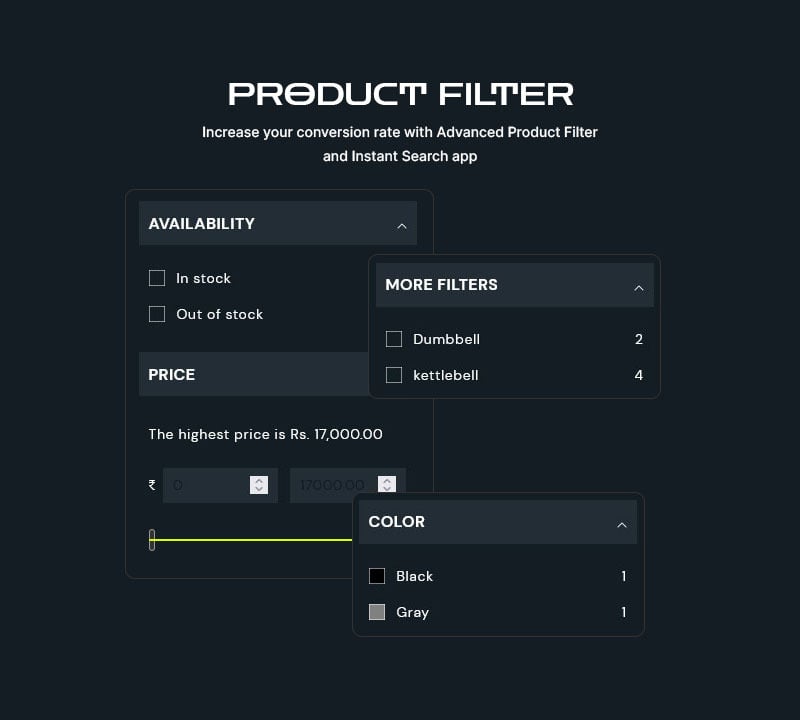800x720 pixels.
Task: Collapse the MORE FILTERS section
Action: 639,286
